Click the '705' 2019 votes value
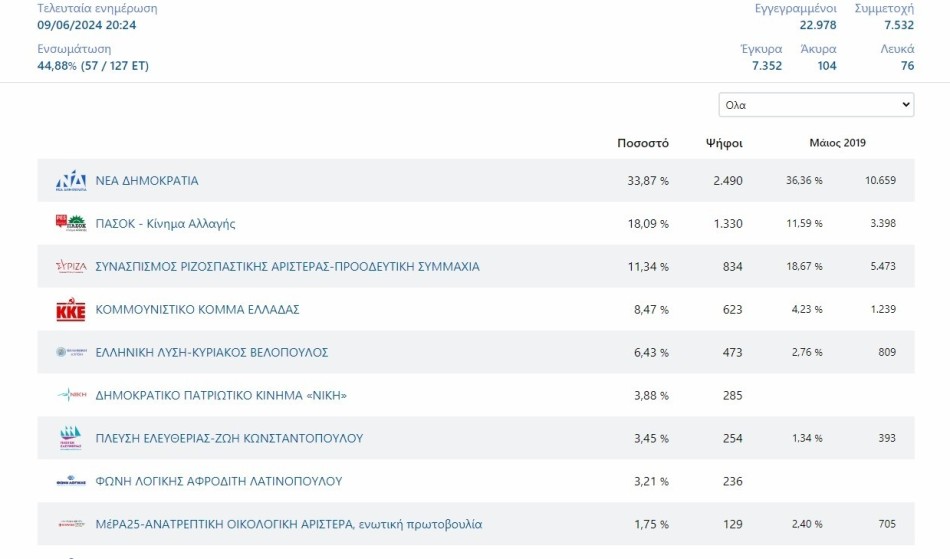The width and height of the screenshot is (950, 559). (x=887, y=524)
